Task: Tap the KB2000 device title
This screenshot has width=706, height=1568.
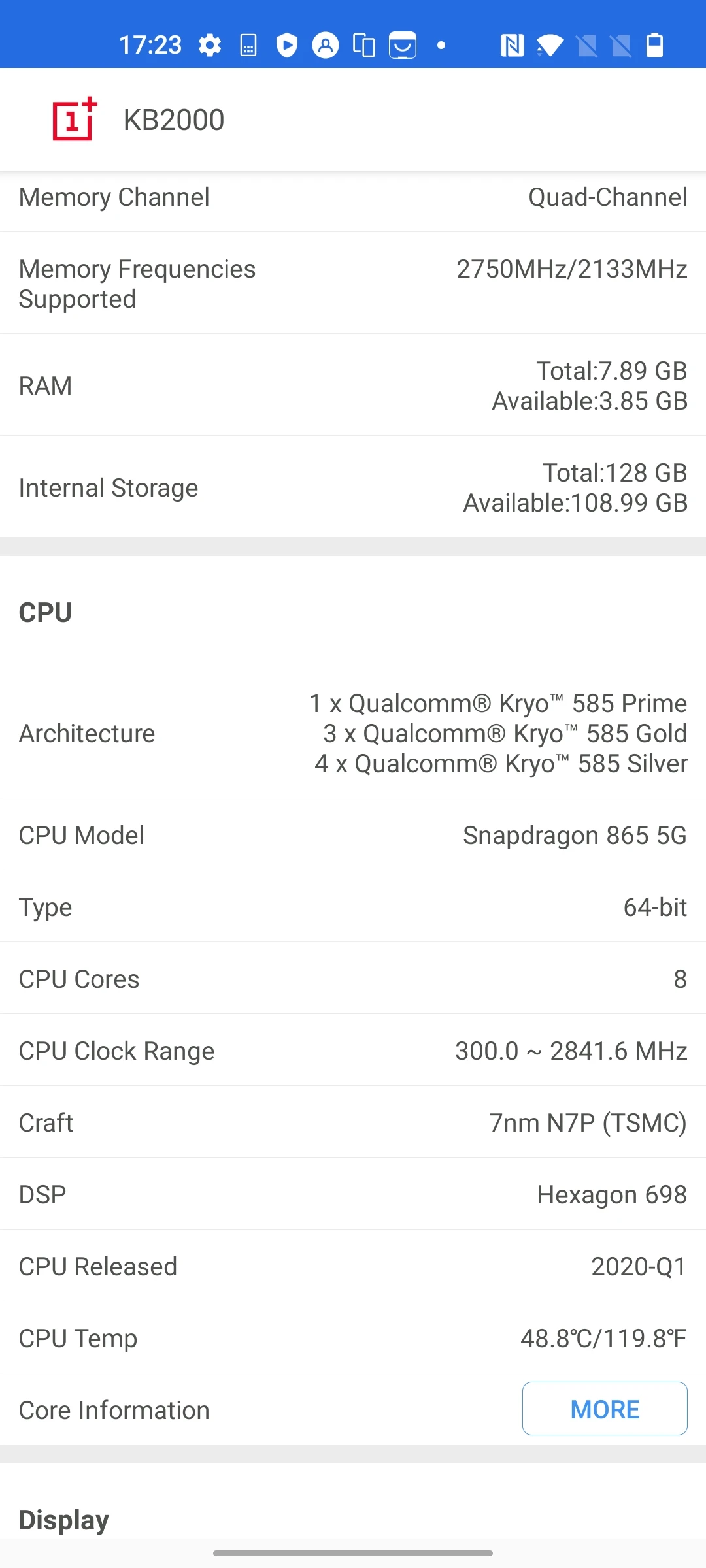Action: (174, 120)
